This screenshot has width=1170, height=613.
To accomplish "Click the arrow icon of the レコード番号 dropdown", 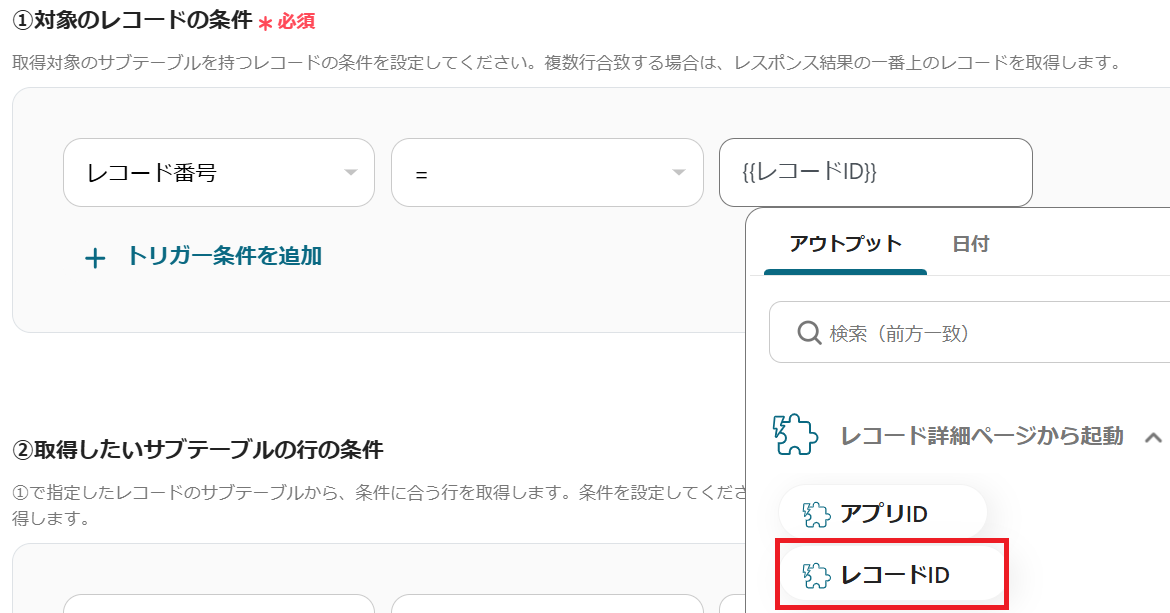I will [x=350, y=172].
